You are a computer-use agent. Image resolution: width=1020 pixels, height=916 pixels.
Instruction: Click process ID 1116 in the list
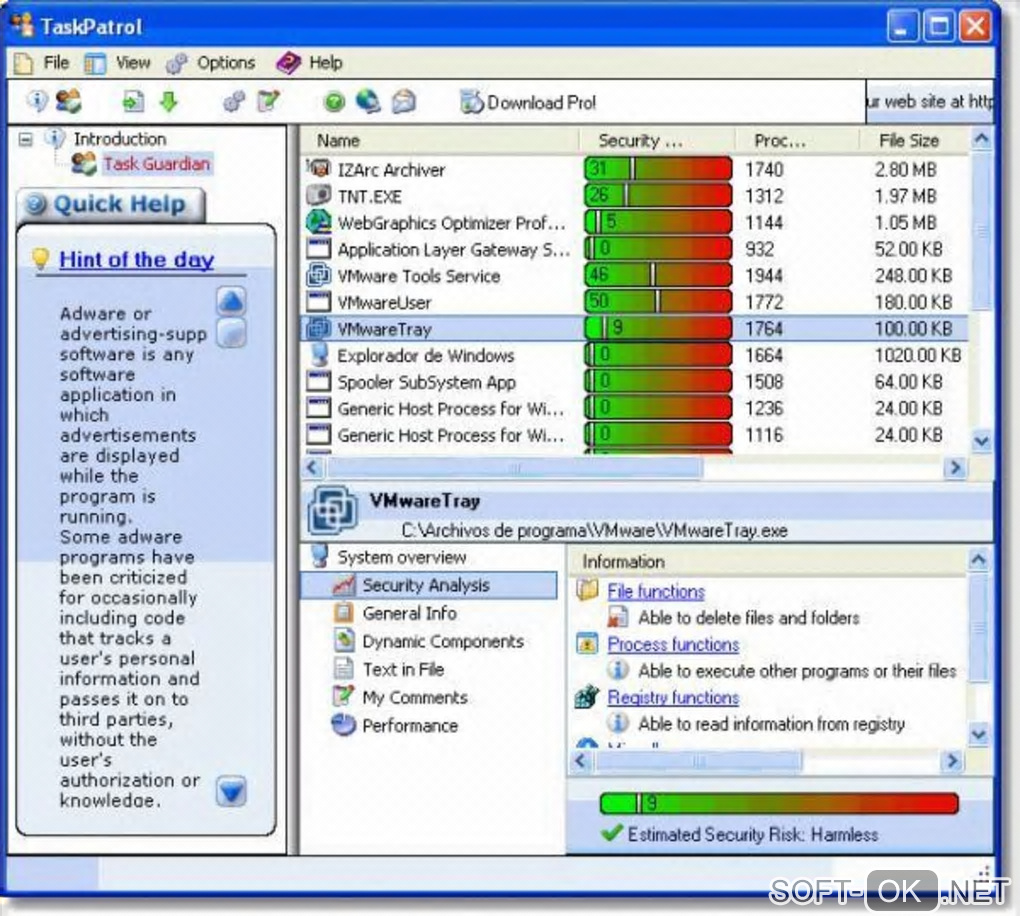pos(764,435)
